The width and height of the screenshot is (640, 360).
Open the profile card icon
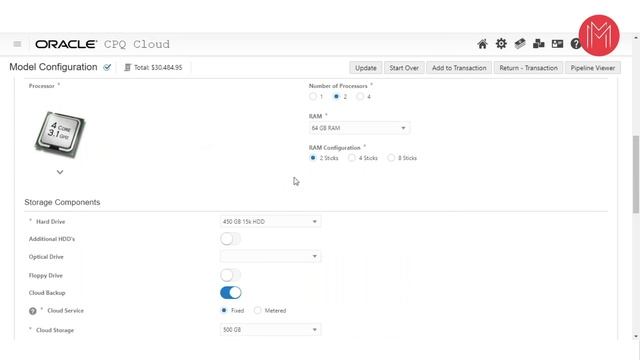(558, 44)
